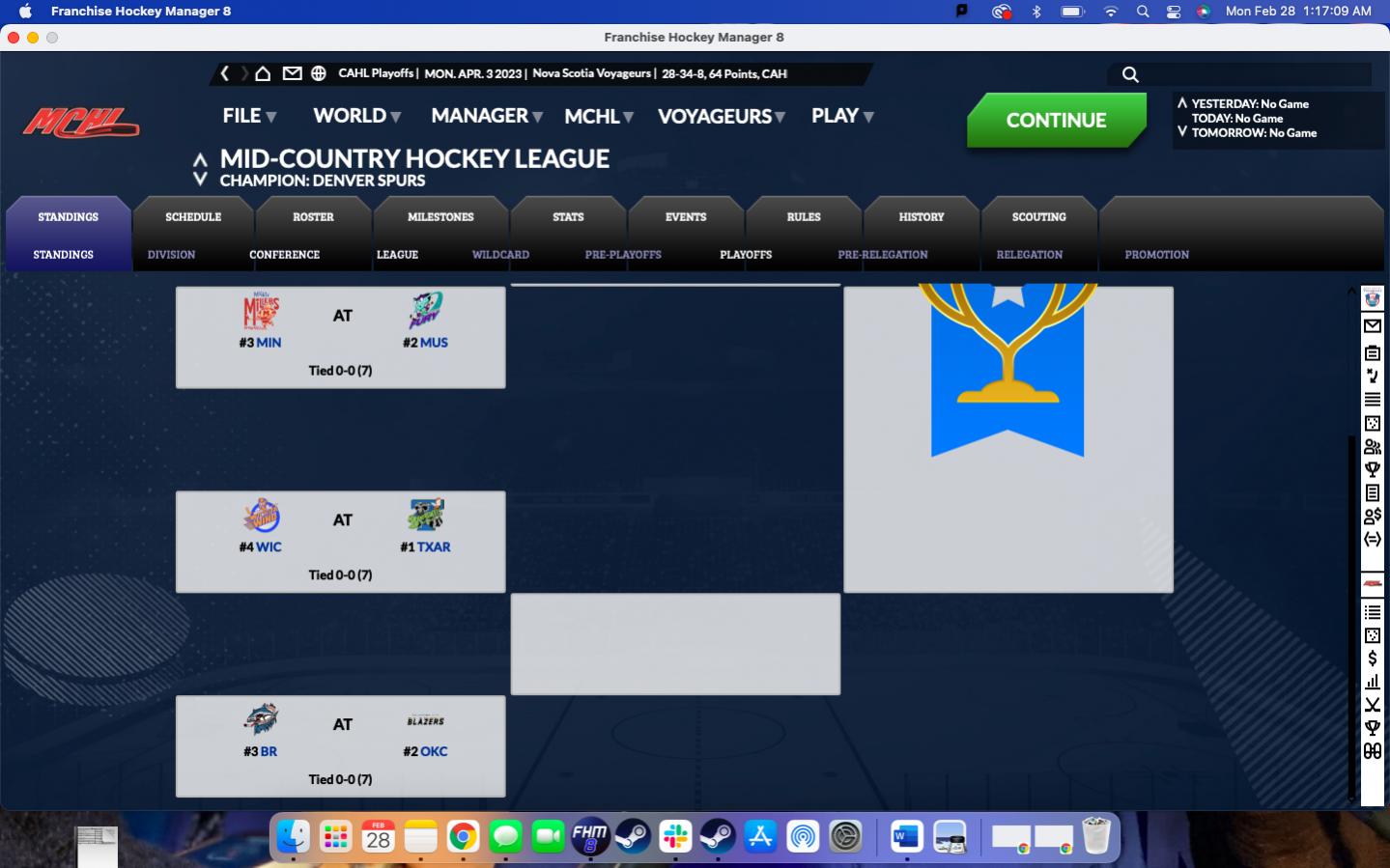Open the WORLD dropdown menu

[x=356, y=116]
